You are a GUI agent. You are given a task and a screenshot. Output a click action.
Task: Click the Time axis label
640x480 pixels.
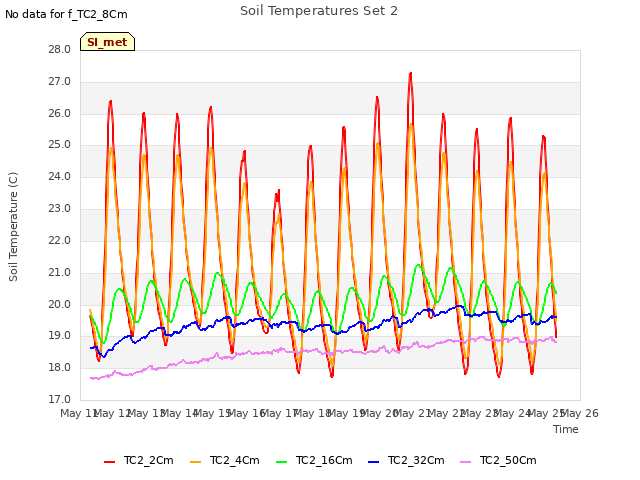[566, 429]
